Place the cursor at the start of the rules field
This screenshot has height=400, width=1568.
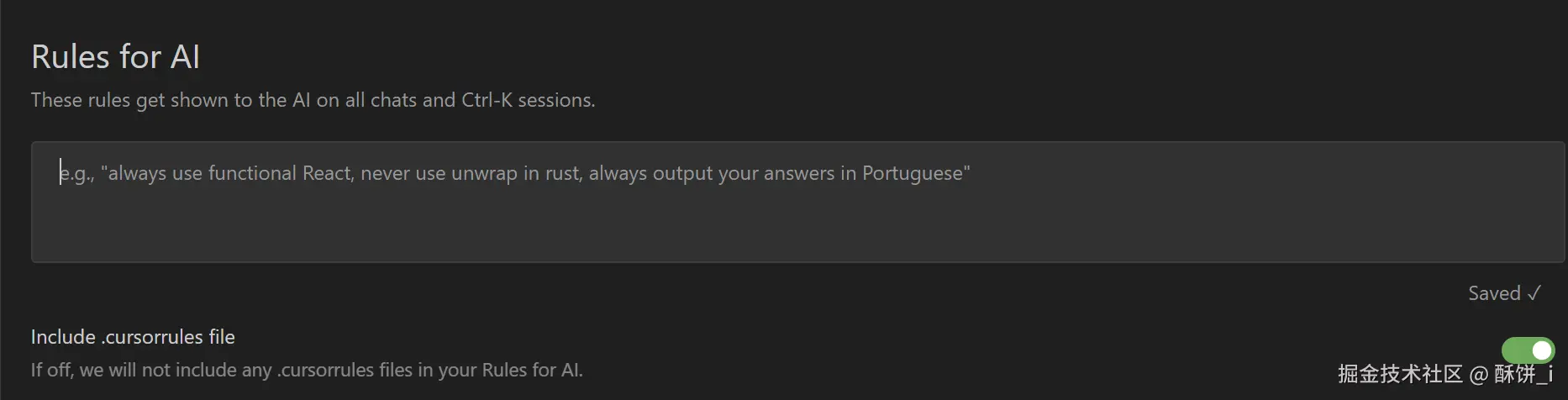point(61,173)
